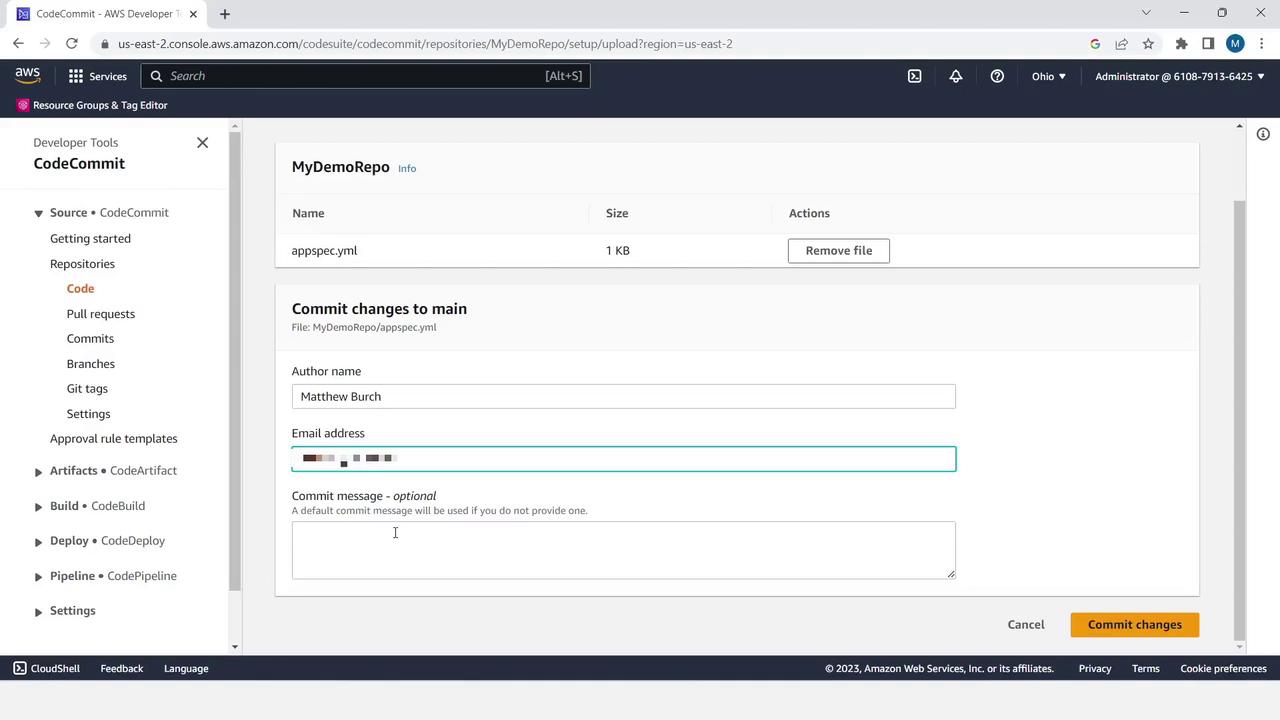Click the Size column header
Viewport: 1280px width, 720px height.
point(617,213)
